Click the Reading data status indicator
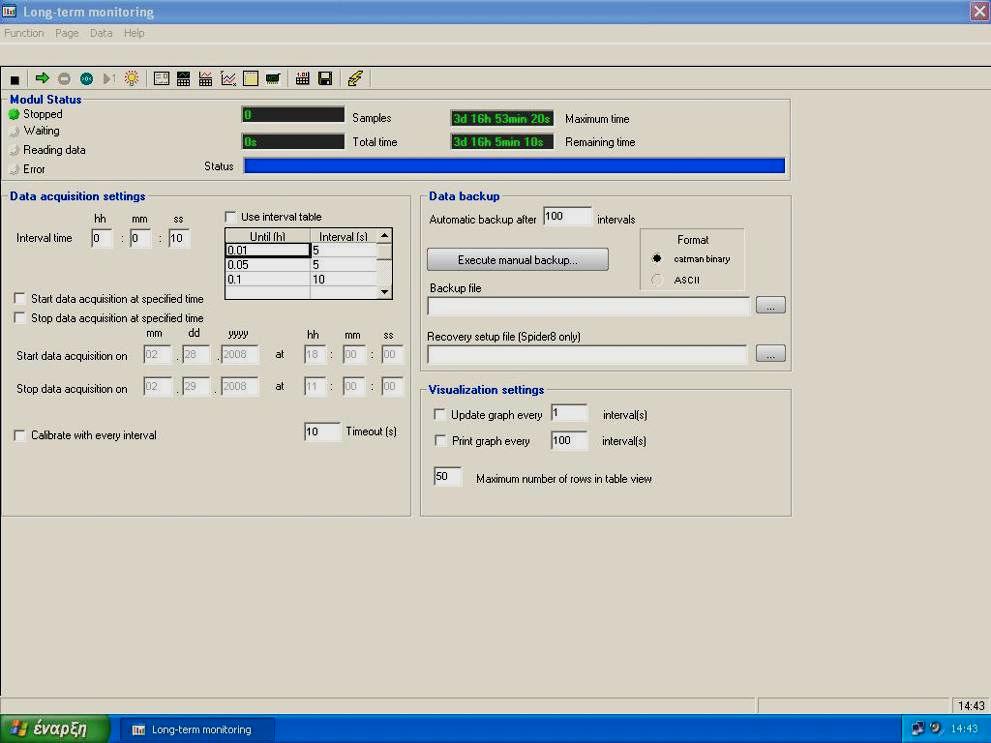This screenshot has height=743, width=991. 14,150
